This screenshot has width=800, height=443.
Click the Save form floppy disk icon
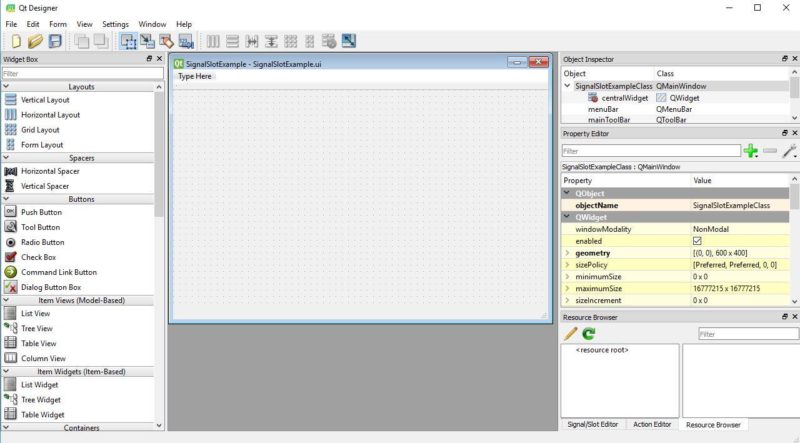coord(55,41)
